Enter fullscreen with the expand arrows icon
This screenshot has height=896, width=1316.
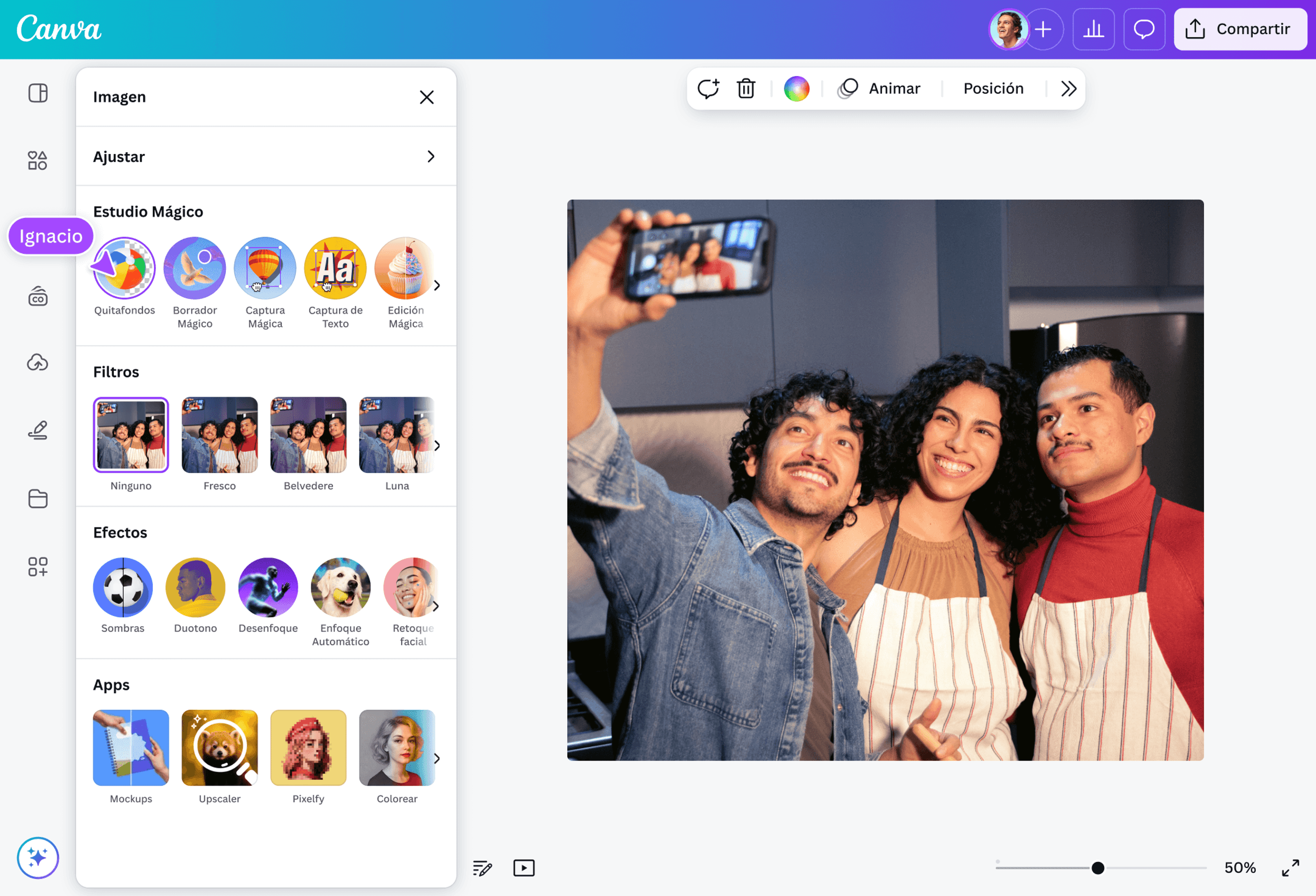[x=1290, y=868]
